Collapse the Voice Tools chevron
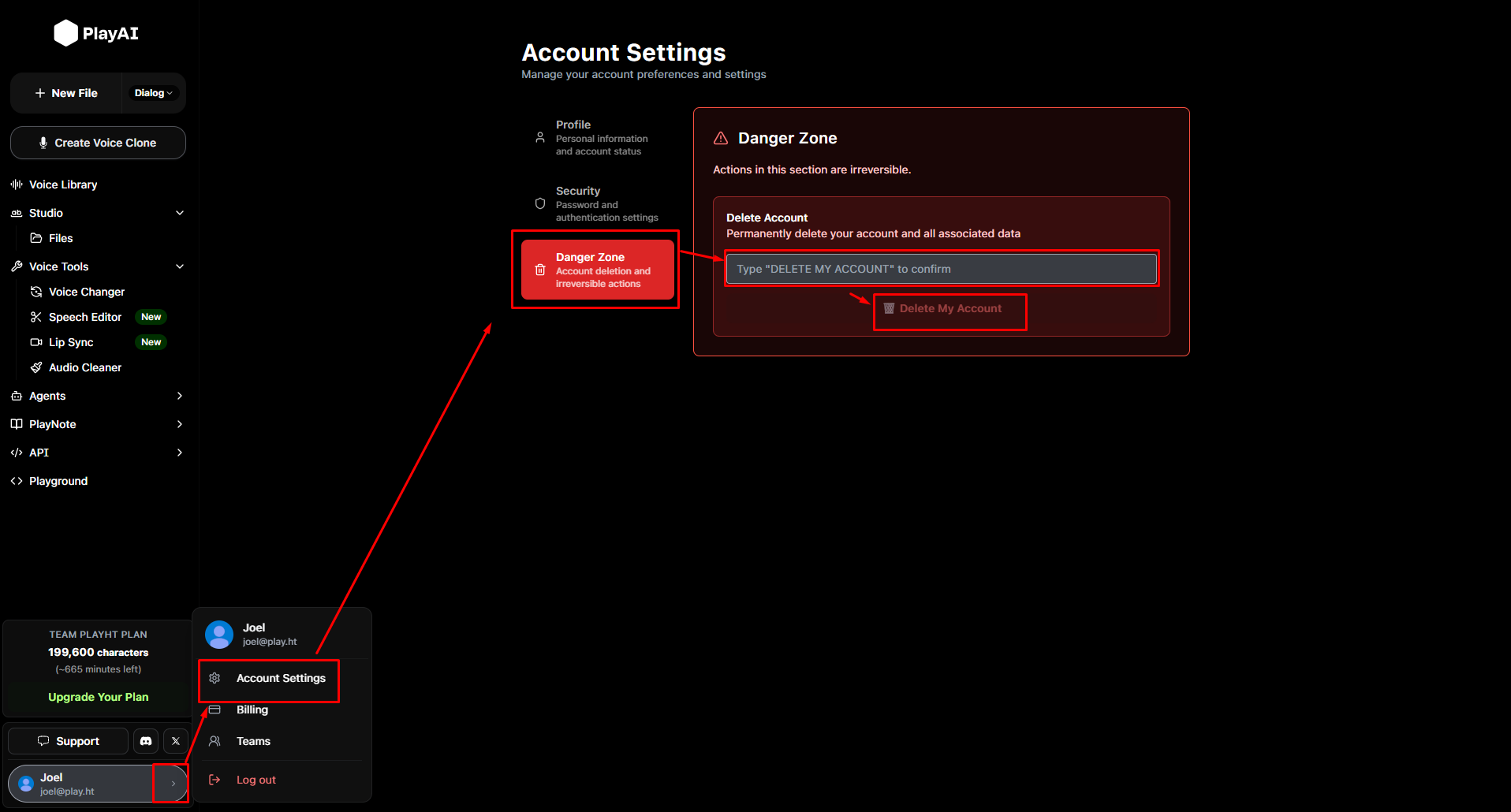The width and height of the screenshot is (1511, 812). point(180,266)
